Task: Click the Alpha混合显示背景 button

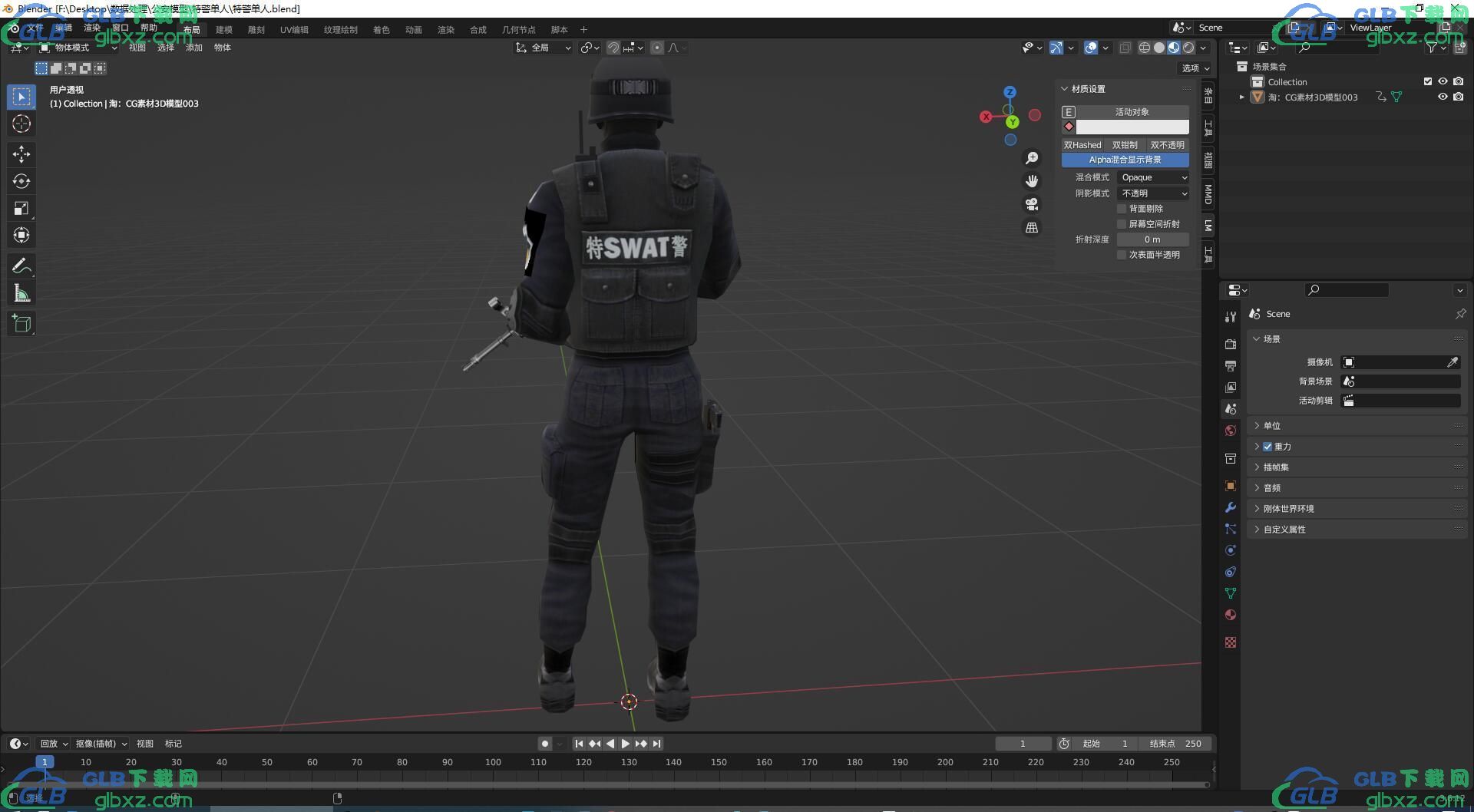Action: click(1125, 160)
